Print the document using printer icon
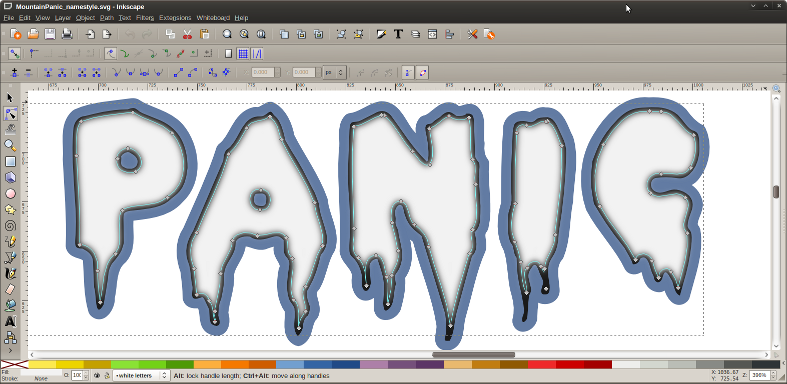This screenshot has height=384, width=787. [67, 34]
